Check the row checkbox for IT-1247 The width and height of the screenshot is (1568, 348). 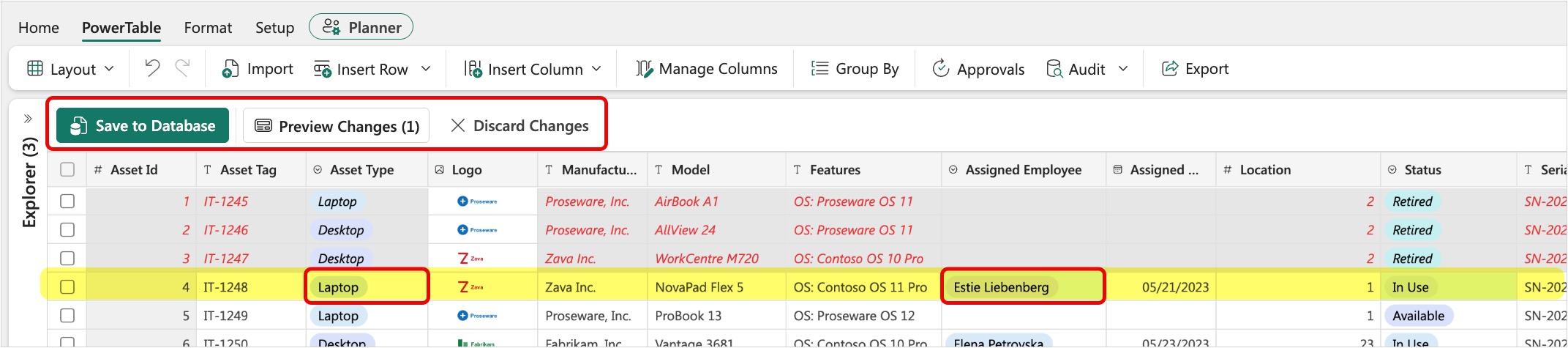67,259
